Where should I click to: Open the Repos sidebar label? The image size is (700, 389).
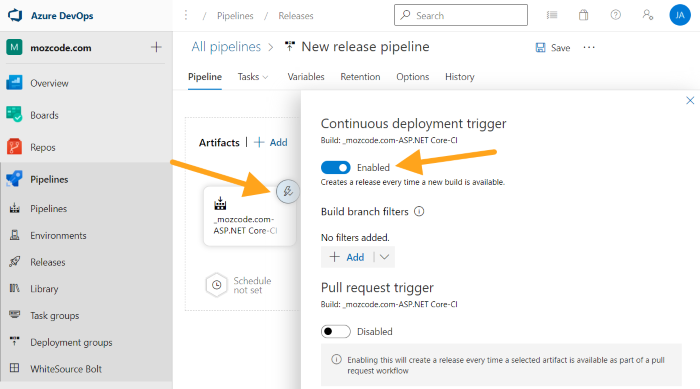coord(43,147)
